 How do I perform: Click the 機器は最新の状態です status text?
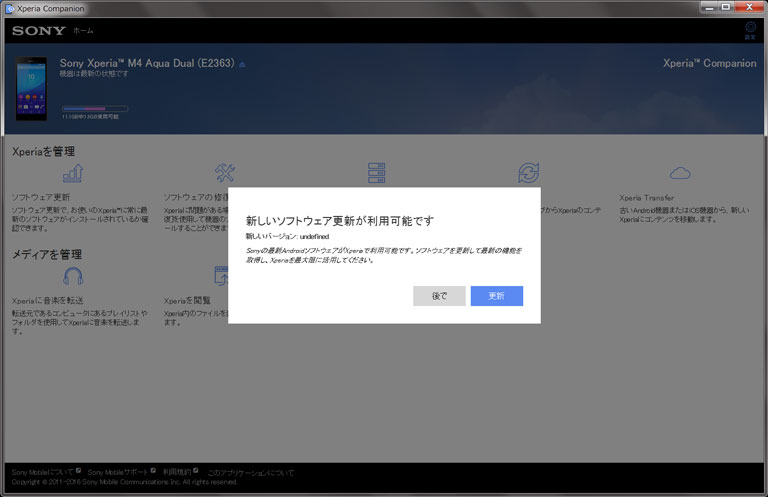point(94,74)
